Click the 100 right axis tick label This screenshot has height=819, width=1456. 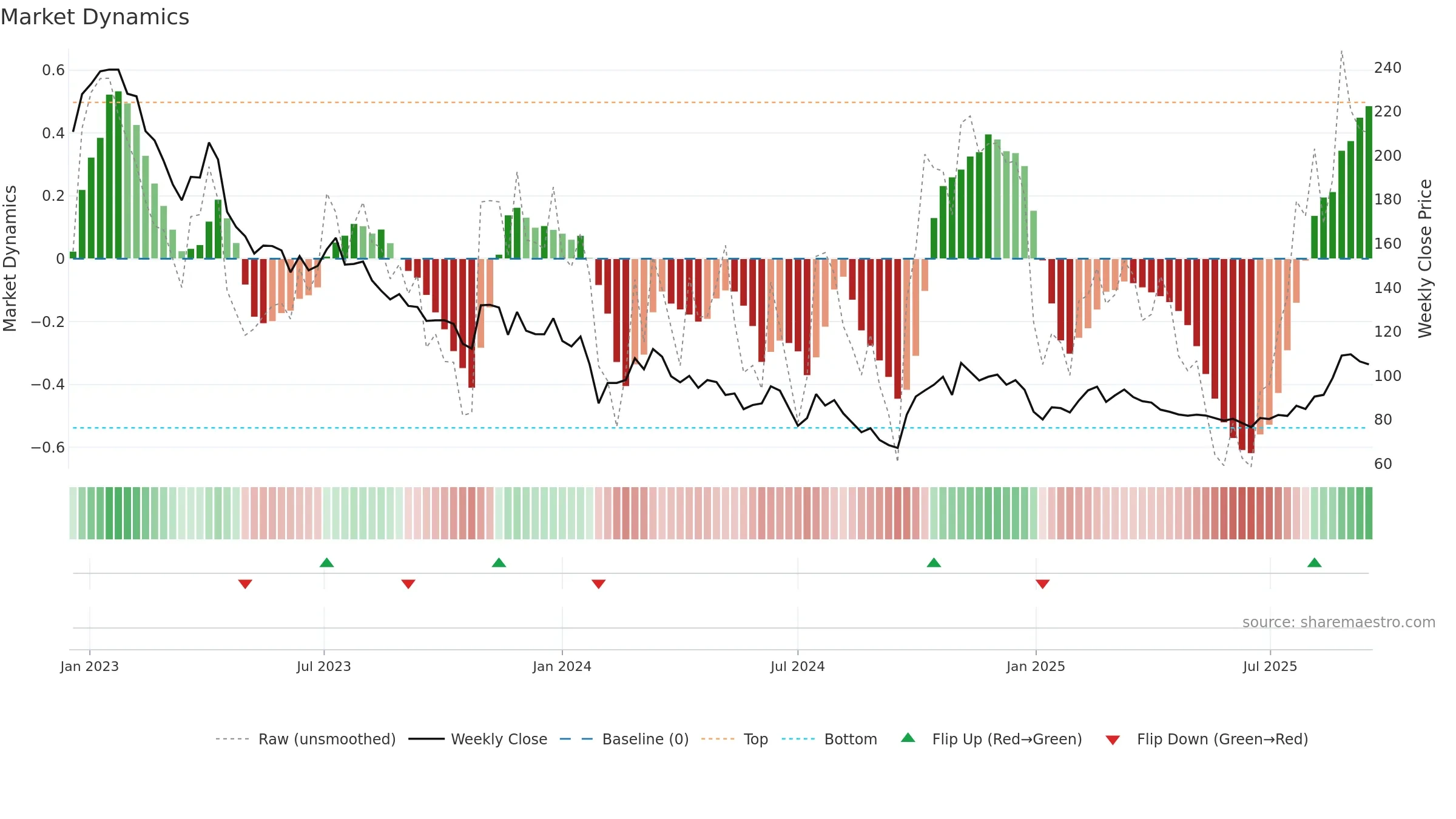click(x=1388, y=376)
